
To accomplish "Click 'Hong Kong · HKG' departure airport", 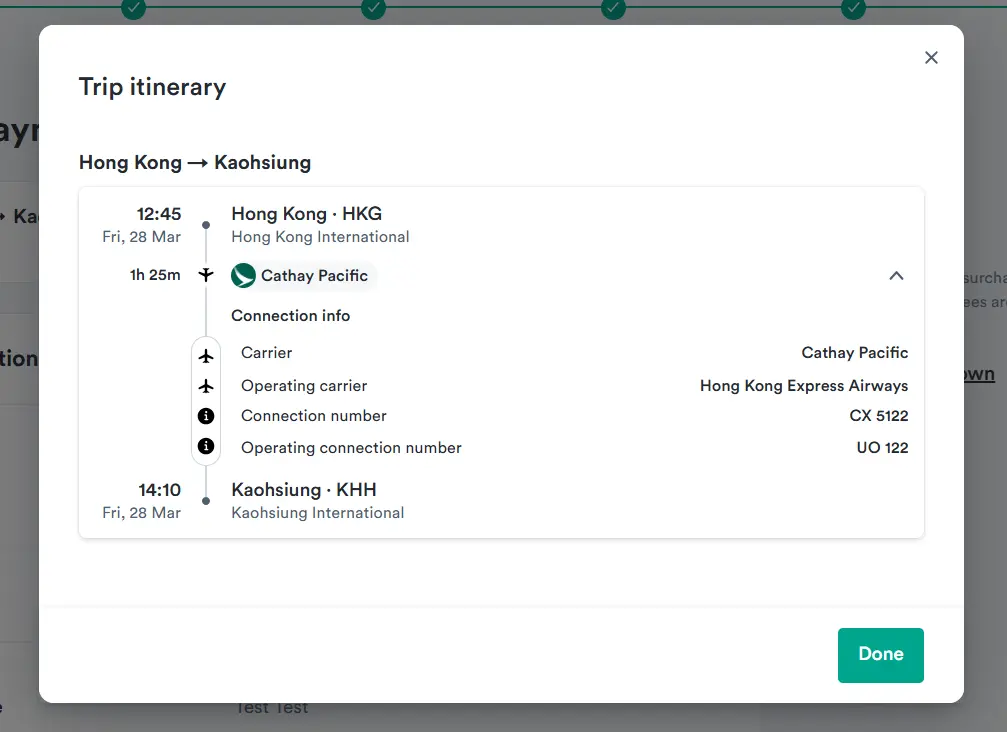I will click(x=306, y=214).
